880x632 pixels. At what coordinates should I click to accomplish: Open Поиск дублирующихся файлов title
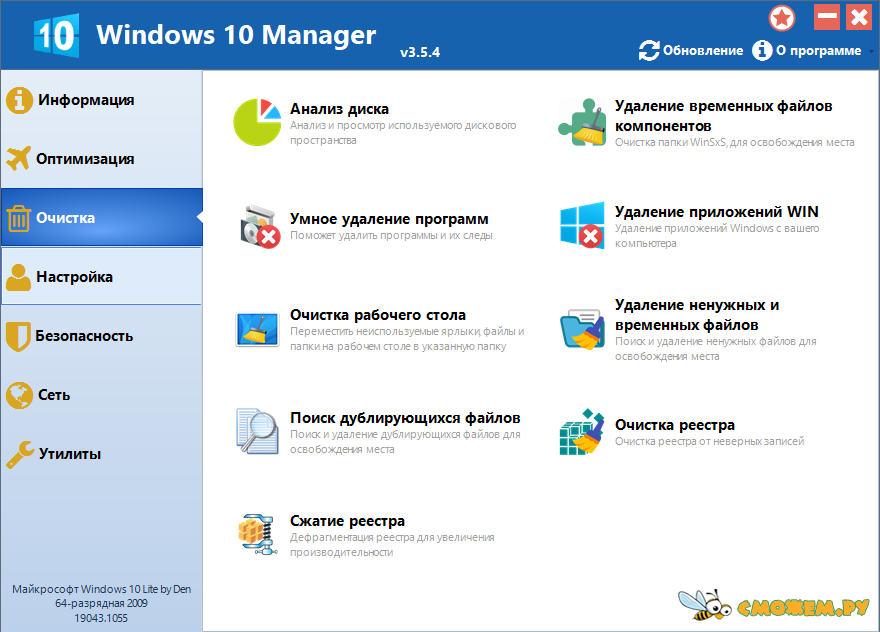(405, 418)
